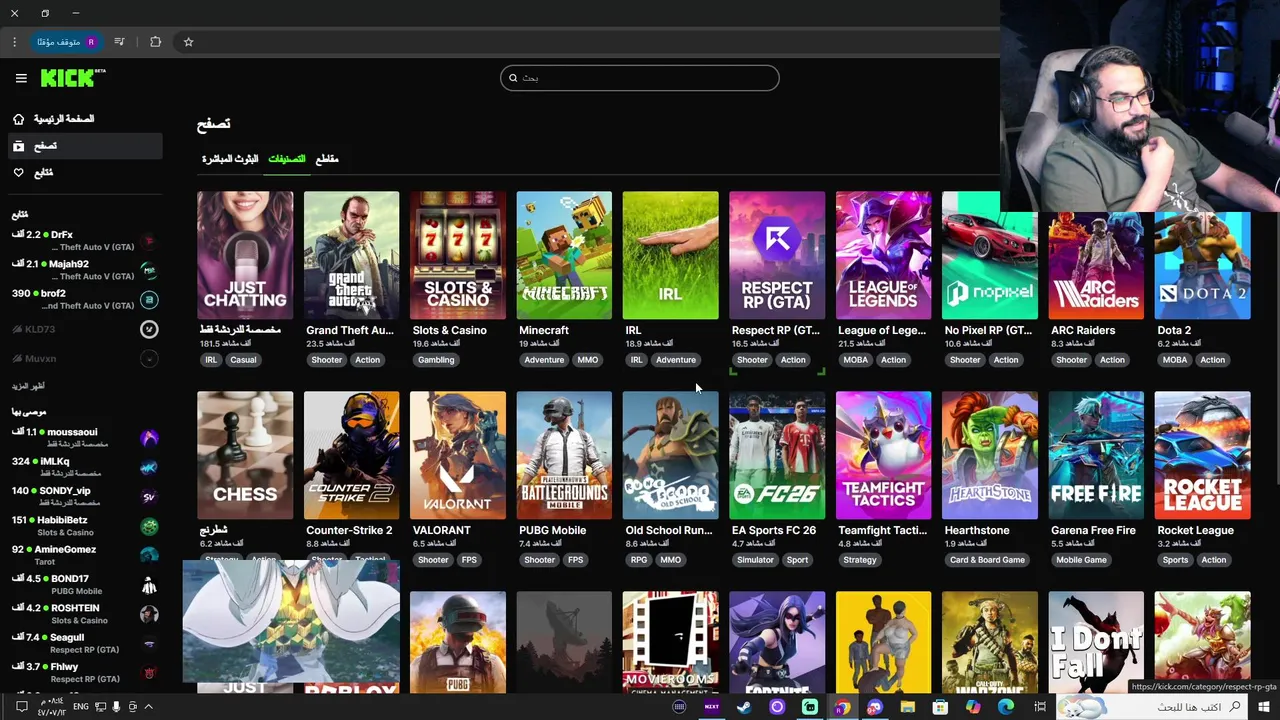
Task: Open the League of Legends category cover
Action: (x=883, y=255)
